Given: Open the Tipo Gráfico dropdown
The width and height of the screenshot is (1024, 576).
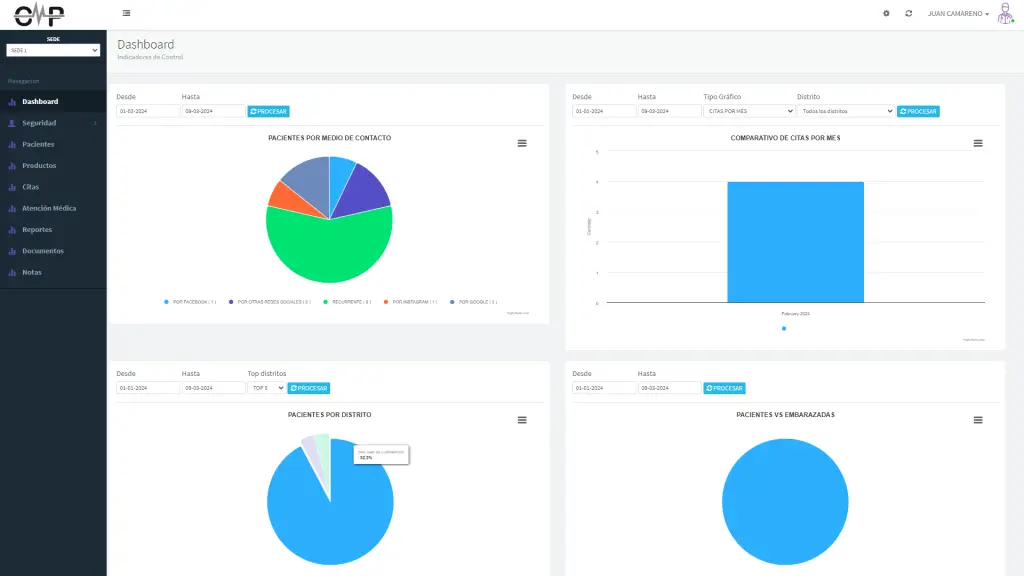Looking at the screenshot, I should 747,111.
